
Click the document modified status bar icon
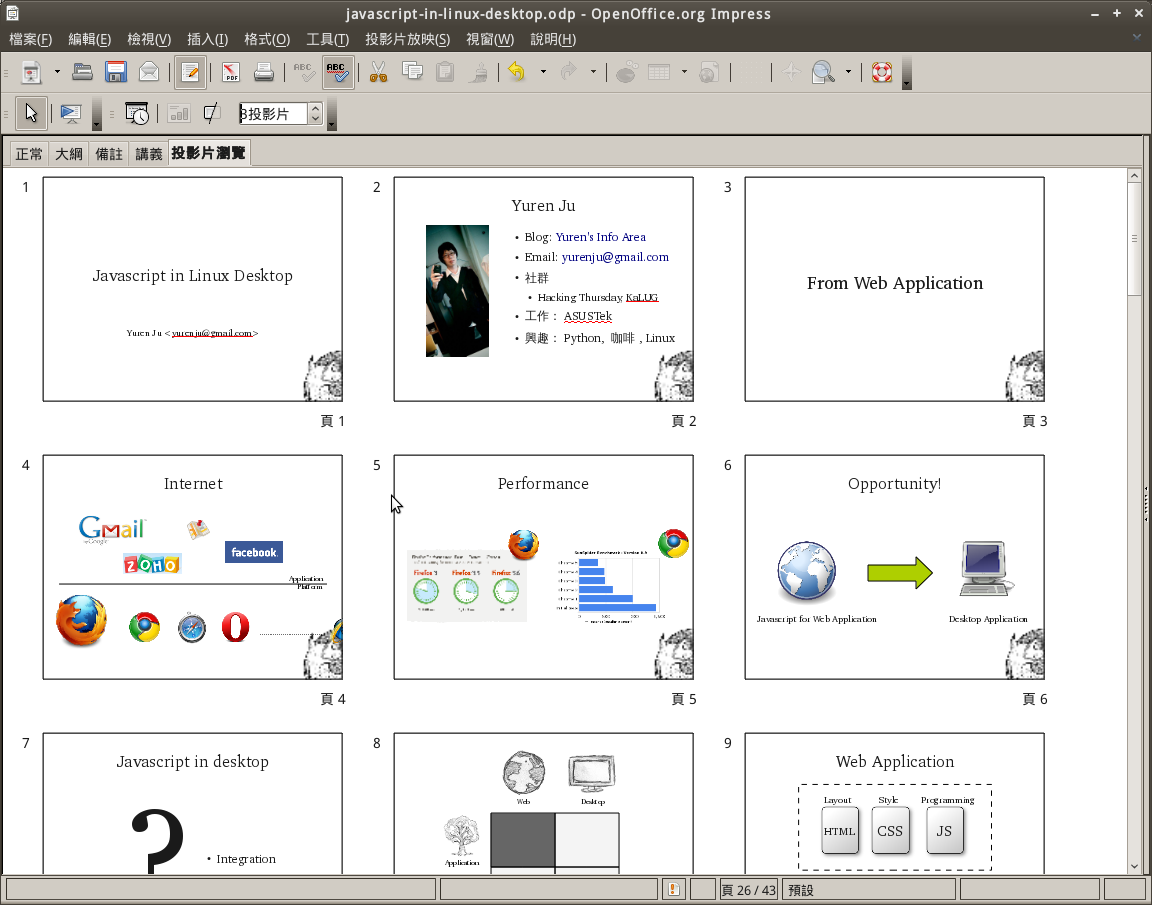click(674, 890)
